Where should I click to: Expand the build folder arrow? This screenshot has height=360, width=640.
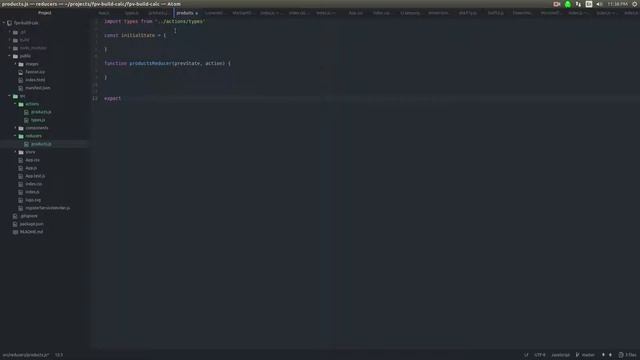coord(10,40)
